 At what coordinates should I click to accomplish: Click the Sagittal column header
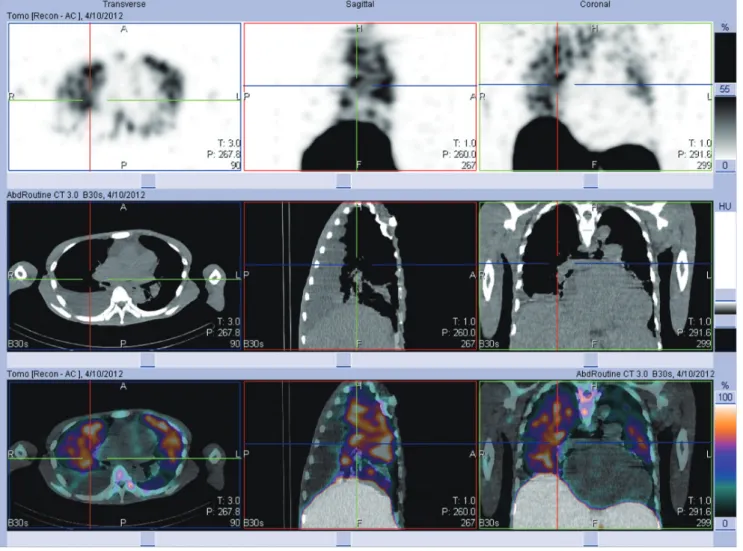tap(360, 4)
